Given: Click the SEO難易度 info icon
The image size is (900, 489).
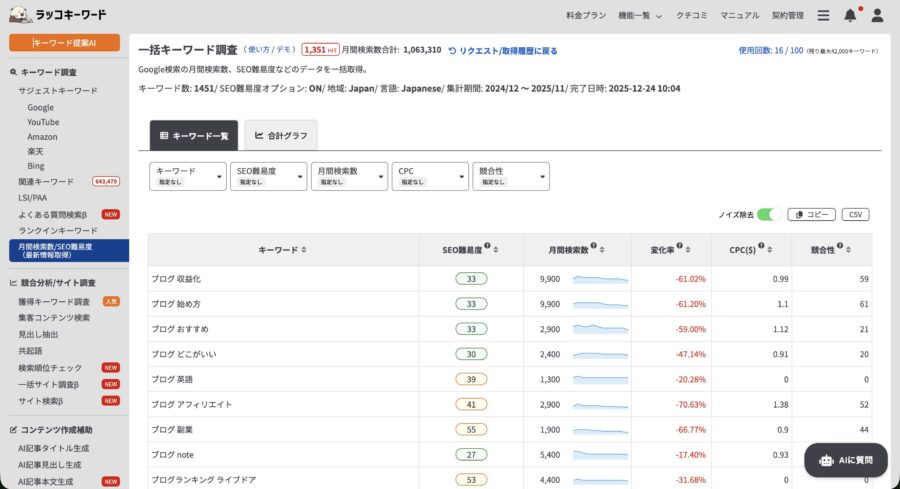Looking at the screenshot, I should (x=487, y=246).
